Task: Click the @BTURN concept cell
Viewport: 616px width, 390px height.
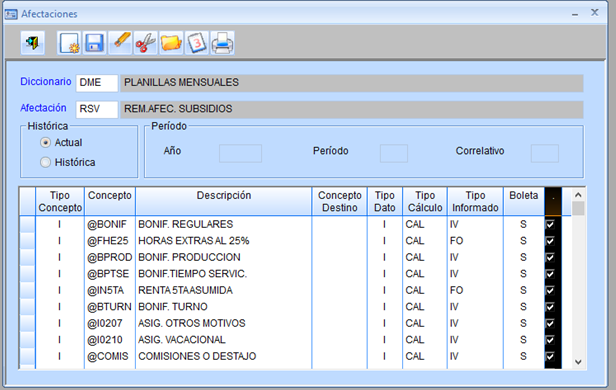Action: pos(110,307)
